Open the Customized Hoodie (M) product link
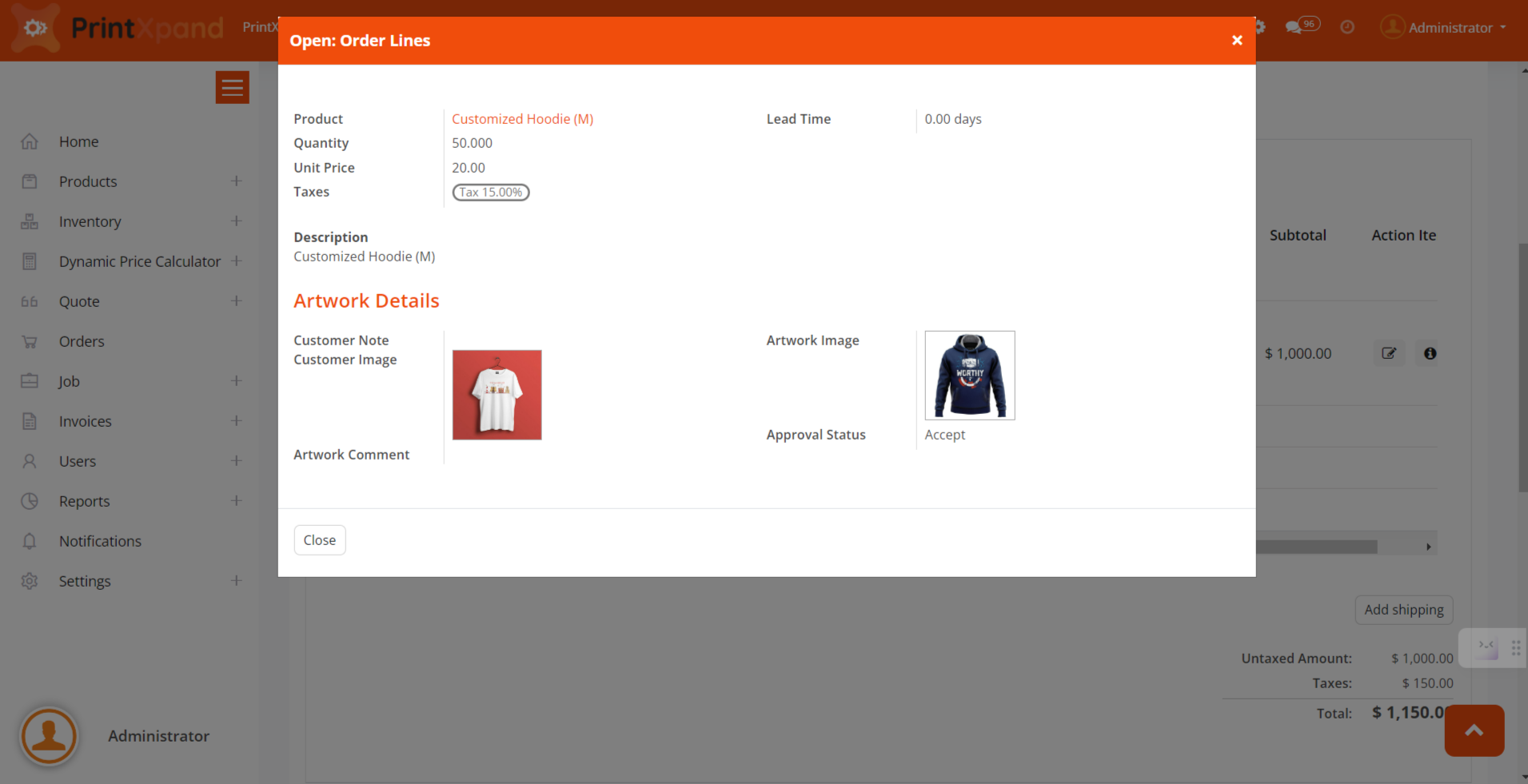Image resolution: width=1528 pixels, height=784 pixels. 522,119
